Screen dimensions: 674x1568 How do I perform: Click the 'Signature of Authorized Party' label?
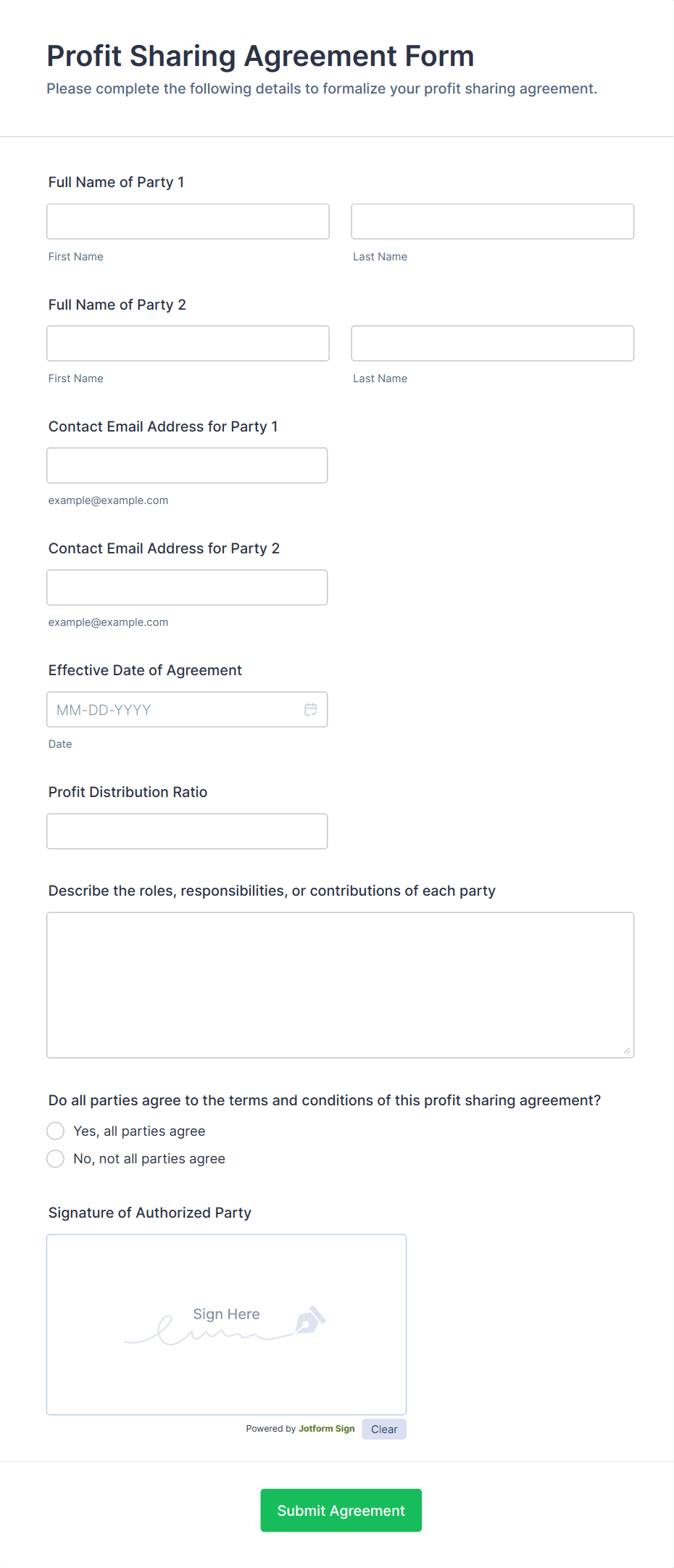pos(149,1213)
